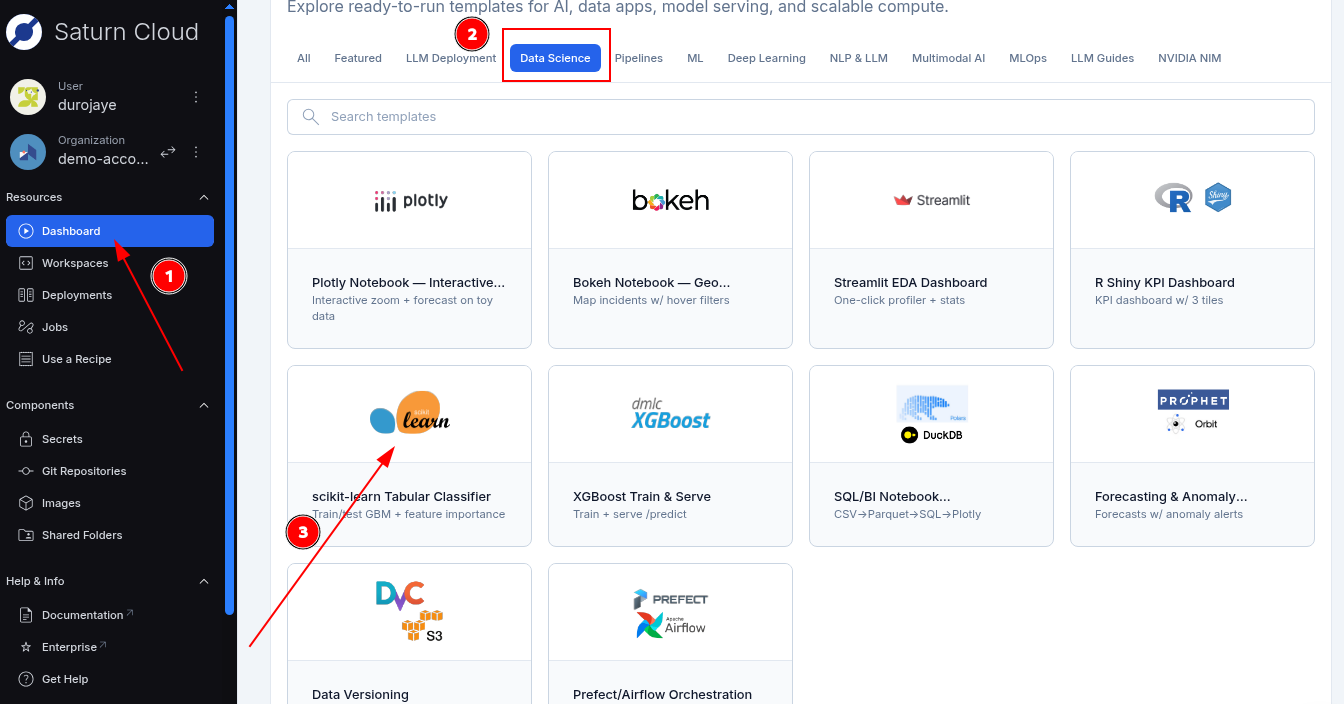
Task: Click the Jobs icon in the sidebar
Action: 26,327
